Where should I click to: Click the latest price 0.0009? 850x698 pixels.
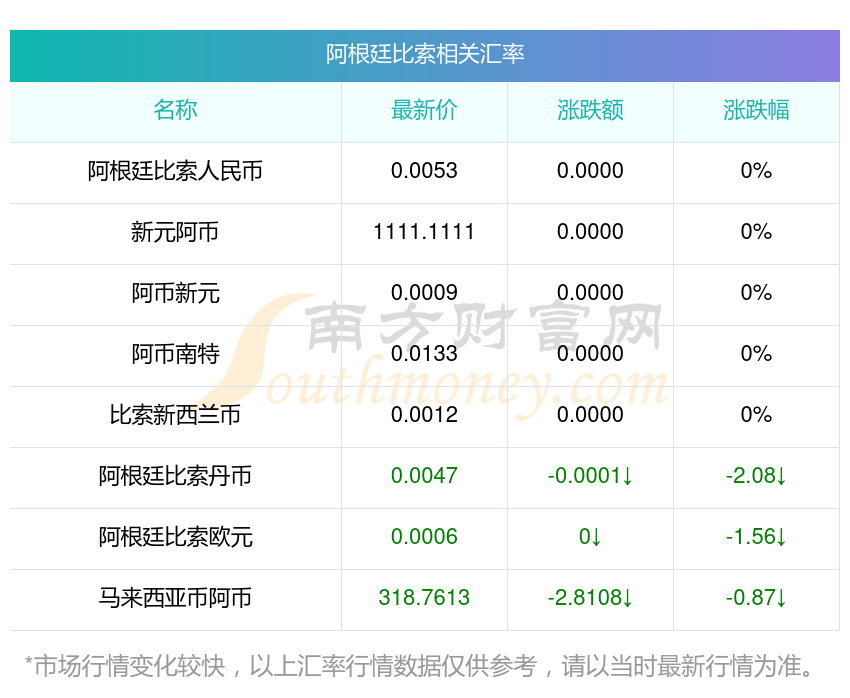click(424, 293)
